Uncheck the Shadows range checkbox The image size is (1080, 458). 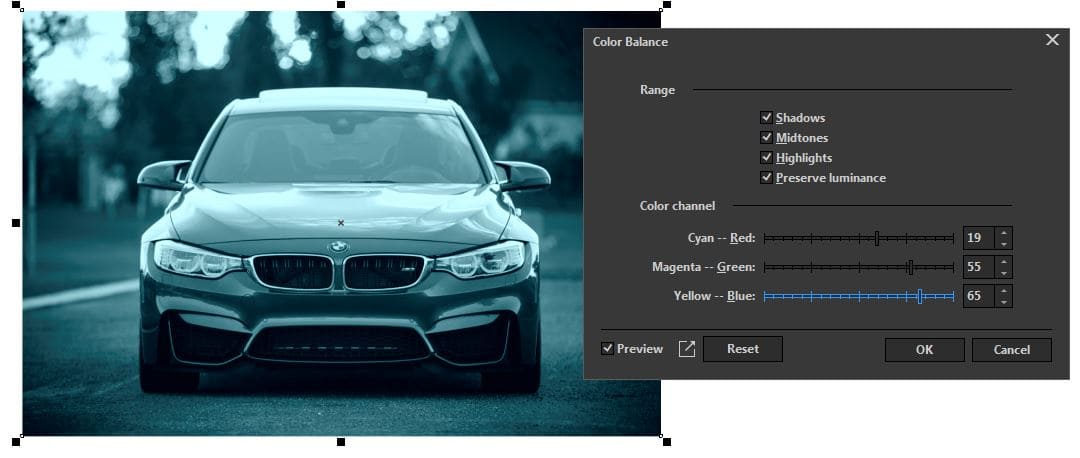click(x=766, y=118)
